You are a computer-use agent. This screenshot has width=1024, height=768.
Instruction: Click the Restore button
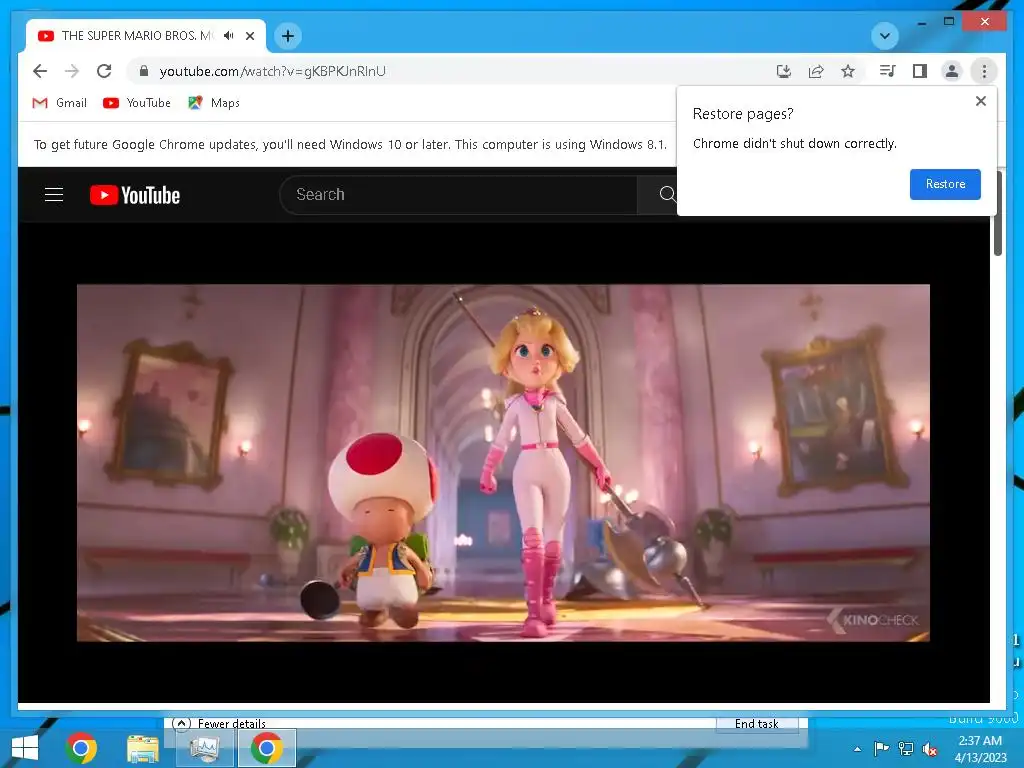tap(945, 184)
